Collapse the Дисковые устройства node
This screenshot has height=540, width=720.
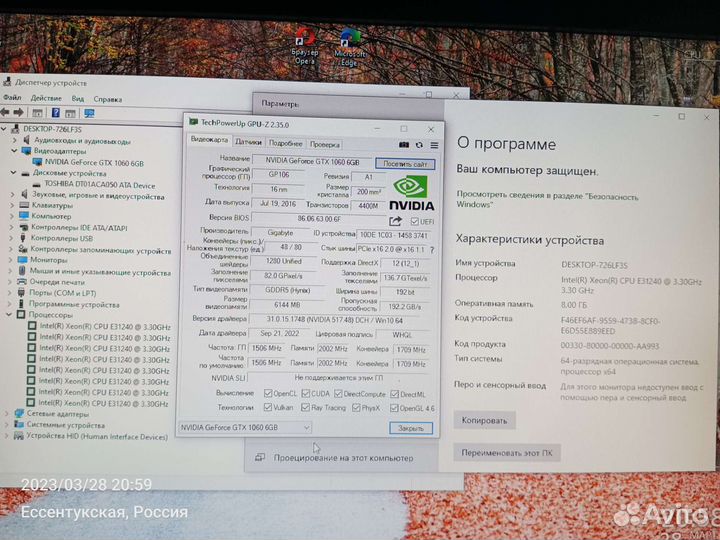coord(14,173)
